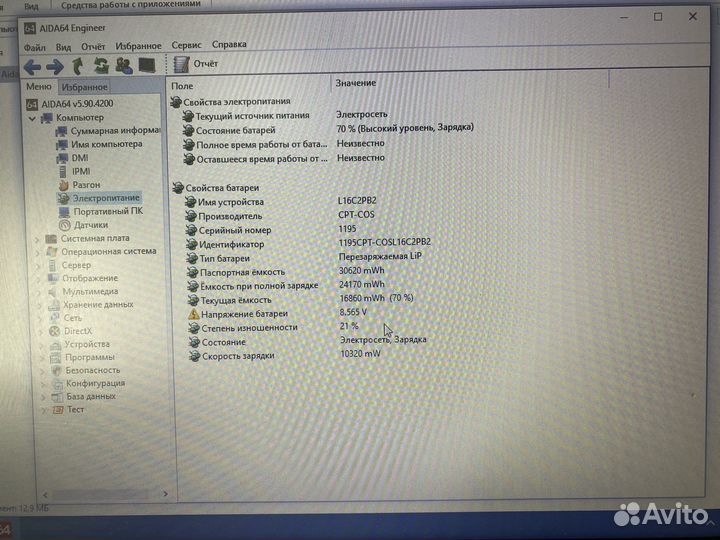The image size is (720, 540).
Task: Expand the Отображение tree node
Action: [x=39, y=279]
